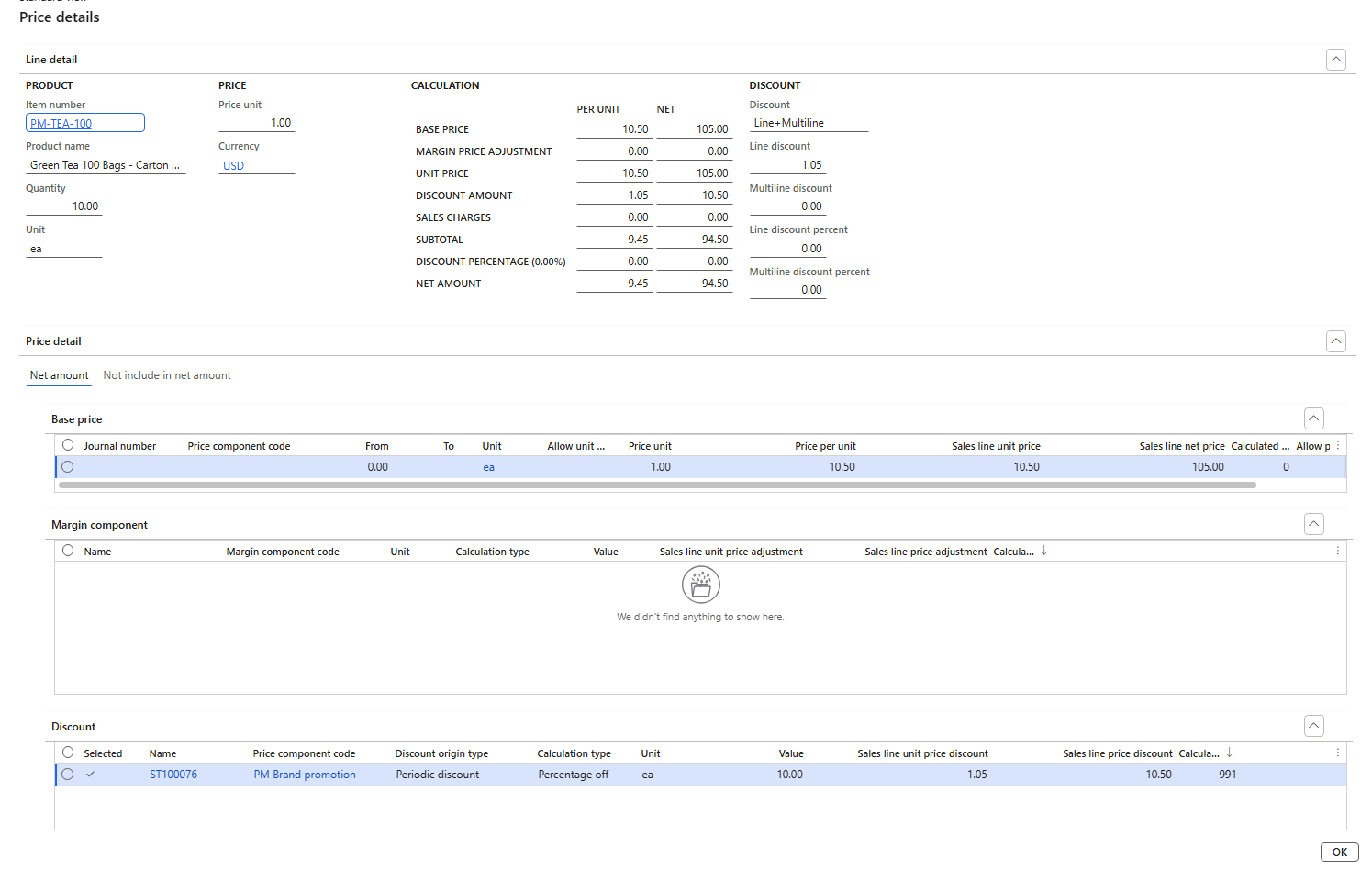This screenshot has width=1372, height=881.
Task: Click the Quantity field 10.00
Action: [64, 206]
